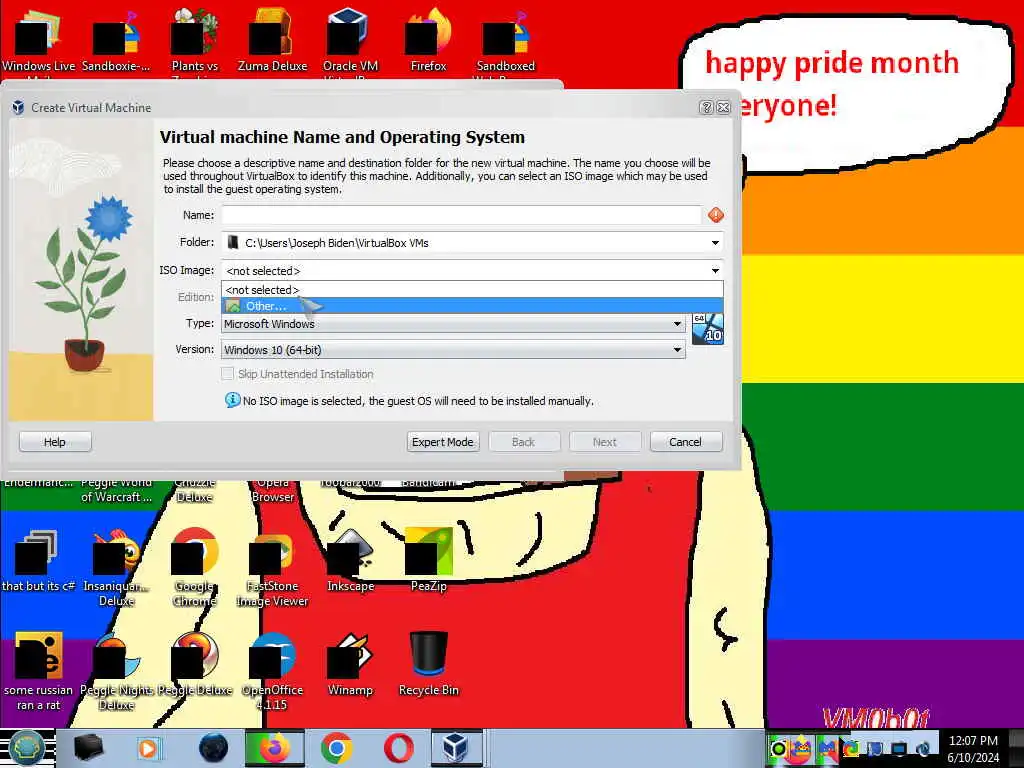This screenshot has height=768, width=1024.
Task: Click the Name text field
Action: coord(461,215)
